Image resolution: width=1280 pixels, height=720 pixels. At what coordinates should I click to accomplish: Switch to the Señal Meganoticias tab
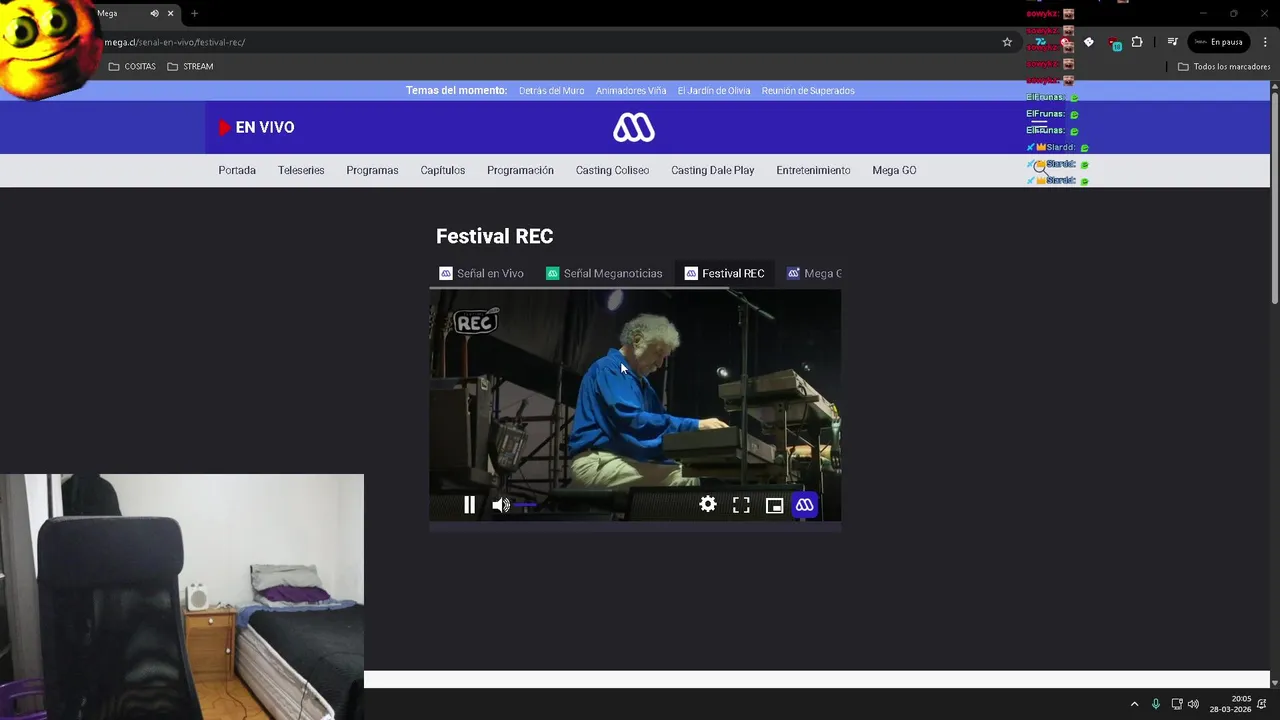pos(605,273)
